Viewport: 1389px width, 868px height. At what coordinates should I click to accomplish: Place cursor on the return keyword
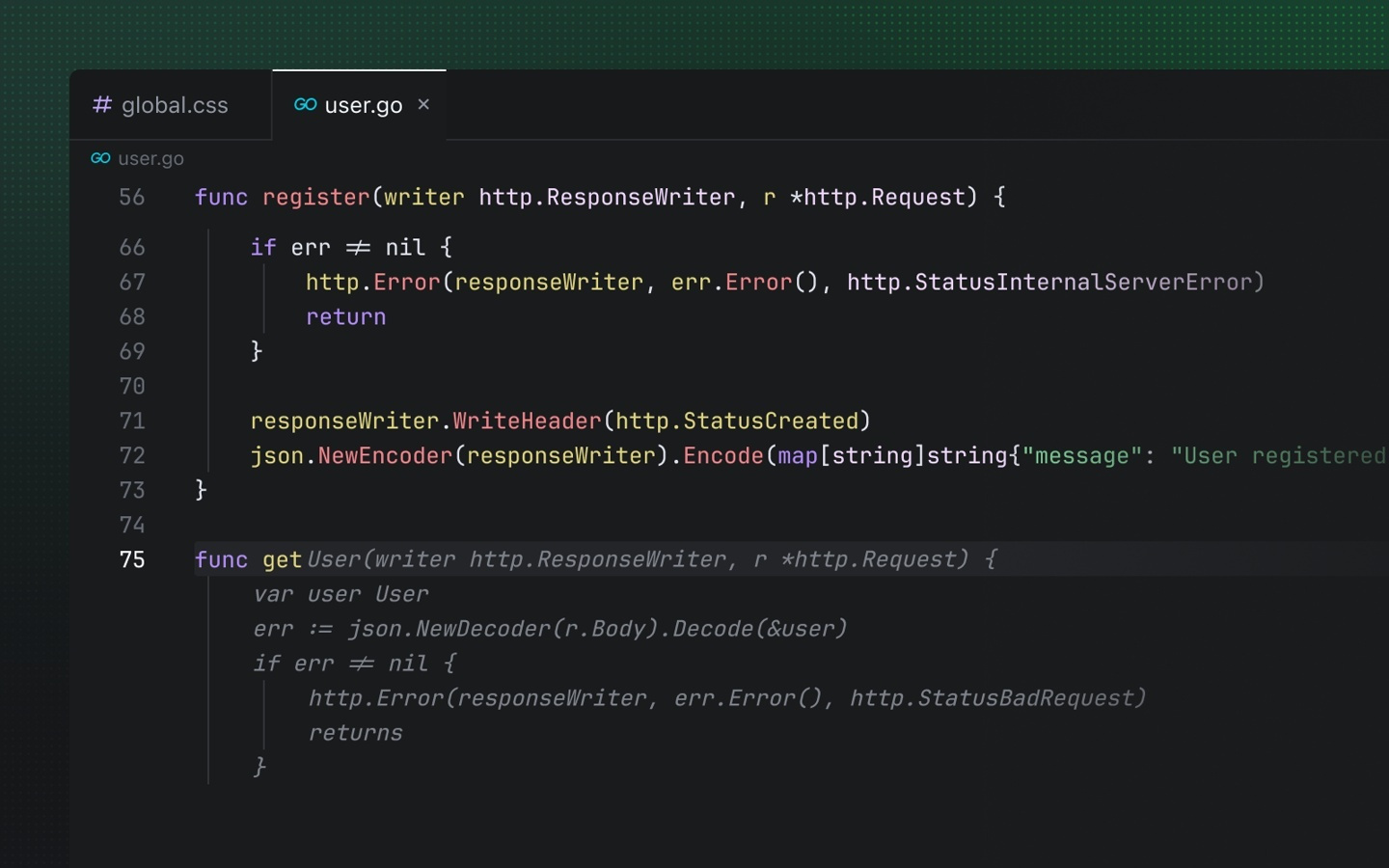coord(345,317)
